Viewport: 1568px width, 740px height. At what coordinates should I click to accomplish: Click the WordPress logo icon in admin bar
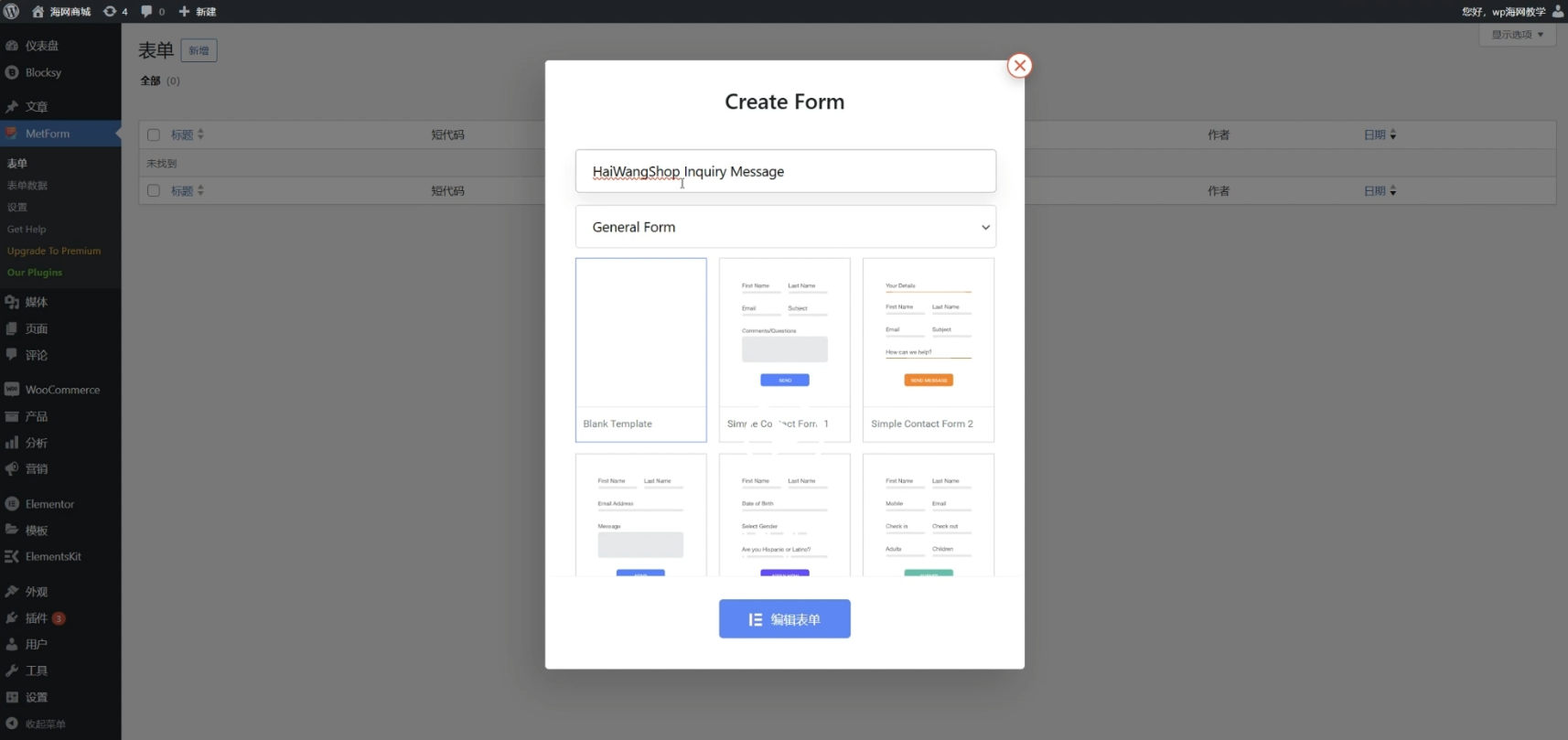(11, 11)
